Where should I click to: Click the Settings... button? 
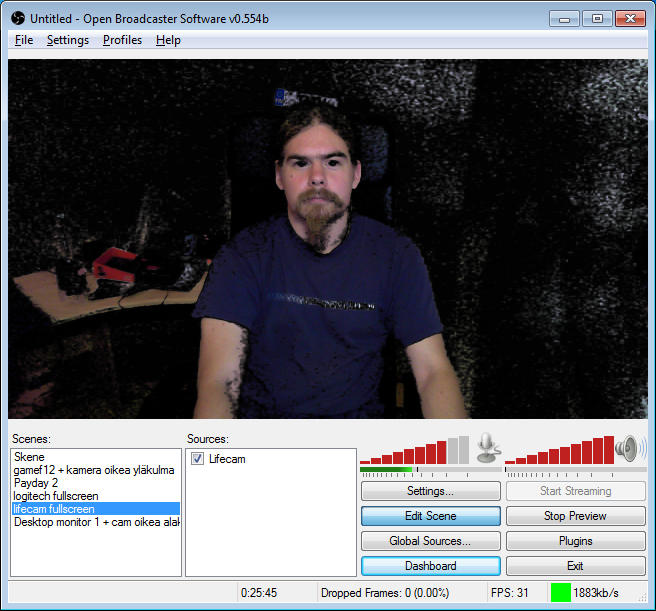[430, 491]
